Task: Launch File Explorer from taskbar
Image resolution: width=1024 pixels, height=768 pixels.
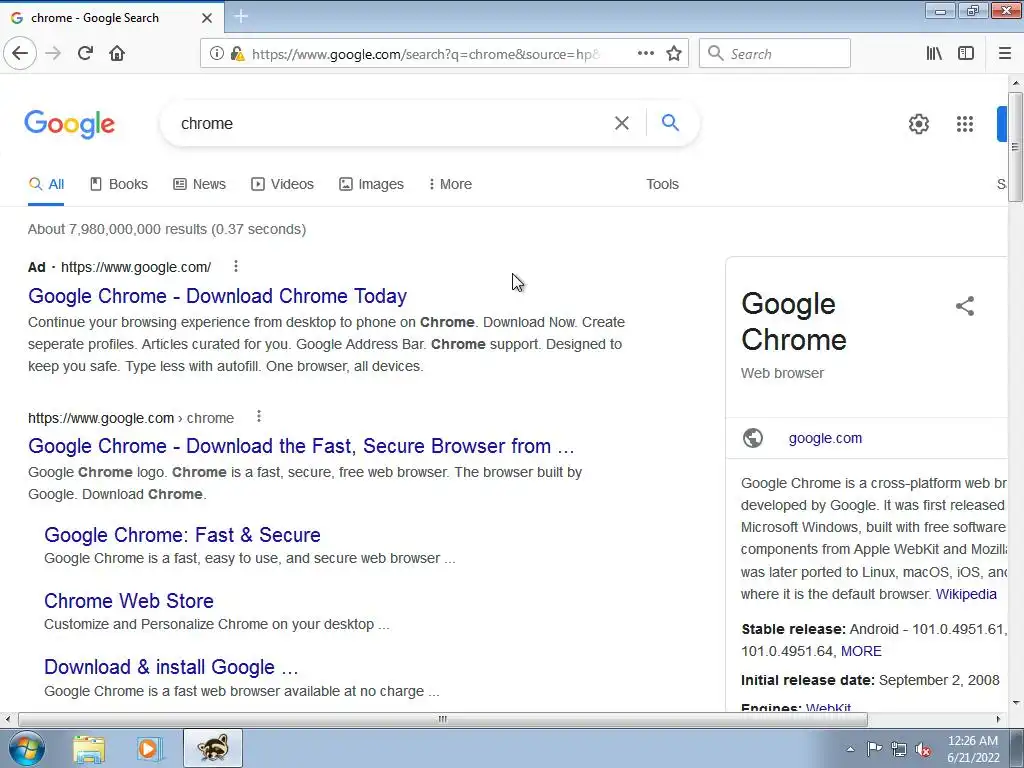Action: coord(89,749)
